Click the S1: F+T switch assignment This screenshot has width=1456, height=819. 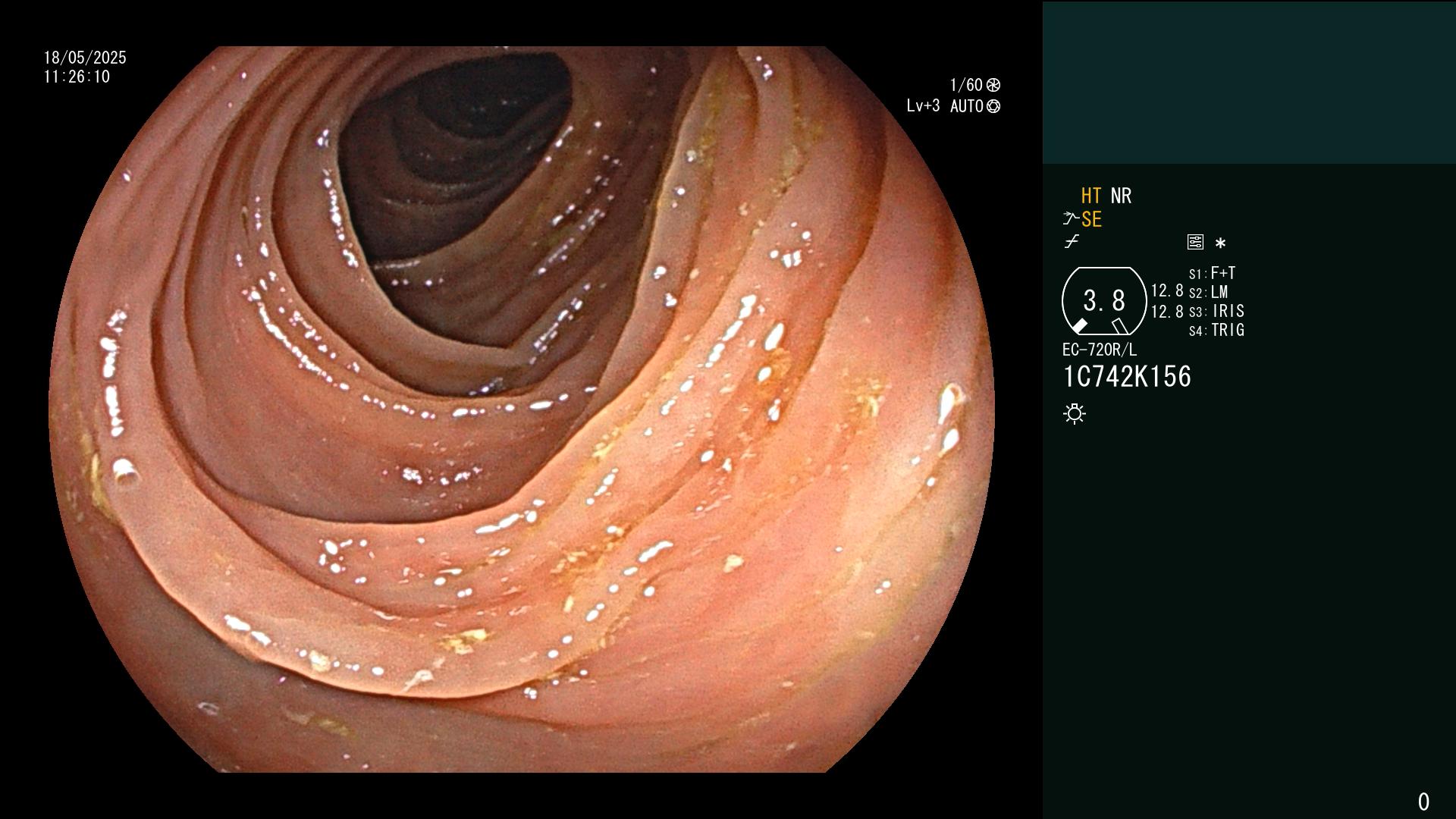[1213, 273]
